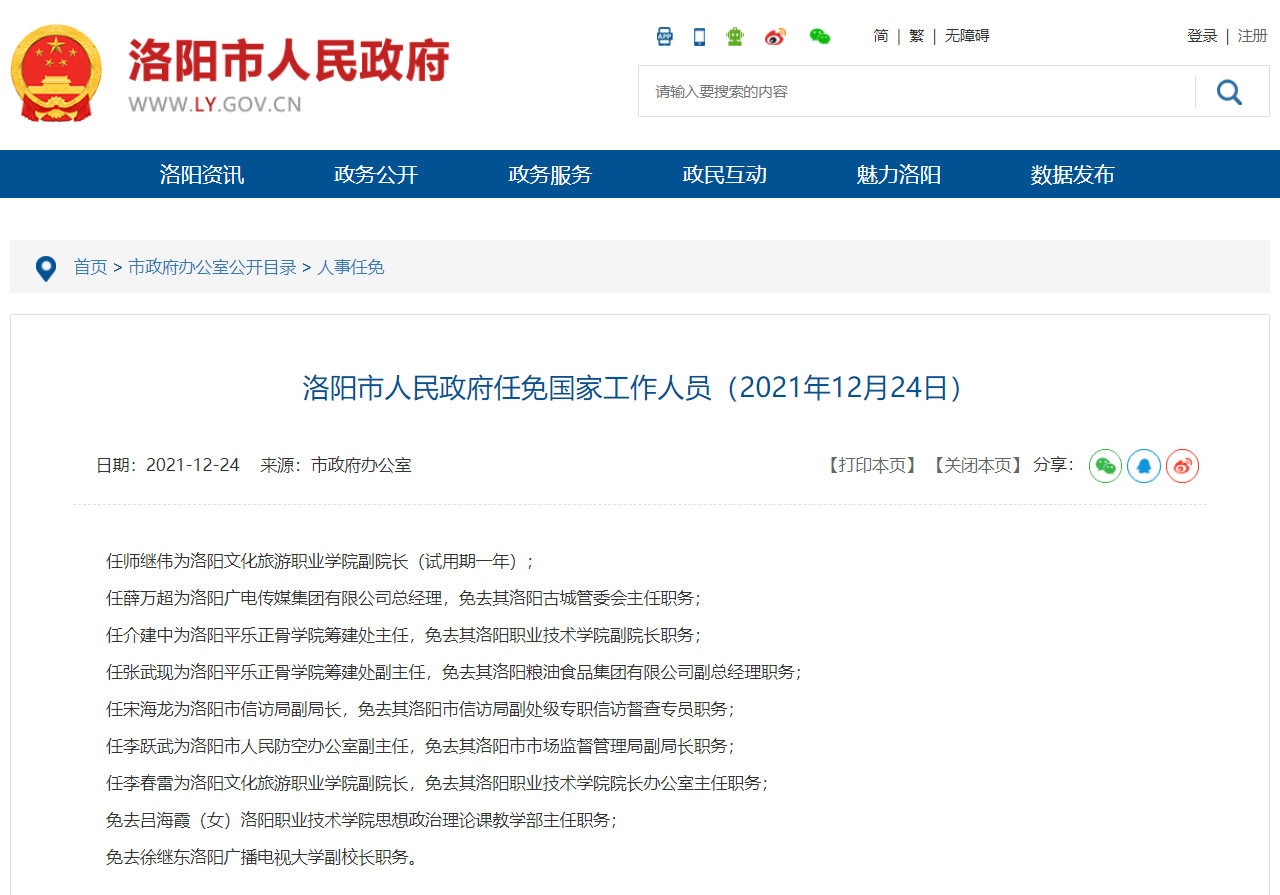1280x895 pixels.
Task: Open the 政务公开 menu
Action: click(376, 175)
